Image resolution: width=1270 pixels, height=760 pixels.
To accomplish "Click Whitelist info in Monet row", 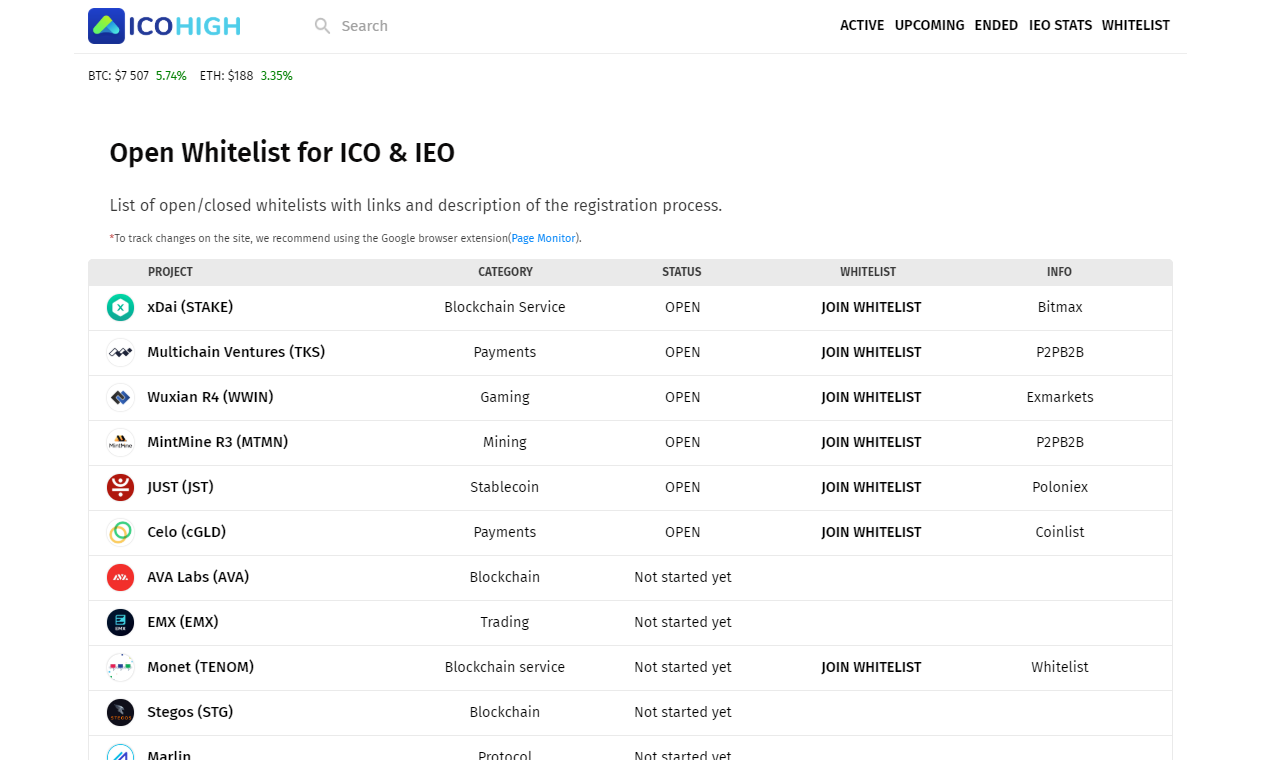I will [1060, 668].
